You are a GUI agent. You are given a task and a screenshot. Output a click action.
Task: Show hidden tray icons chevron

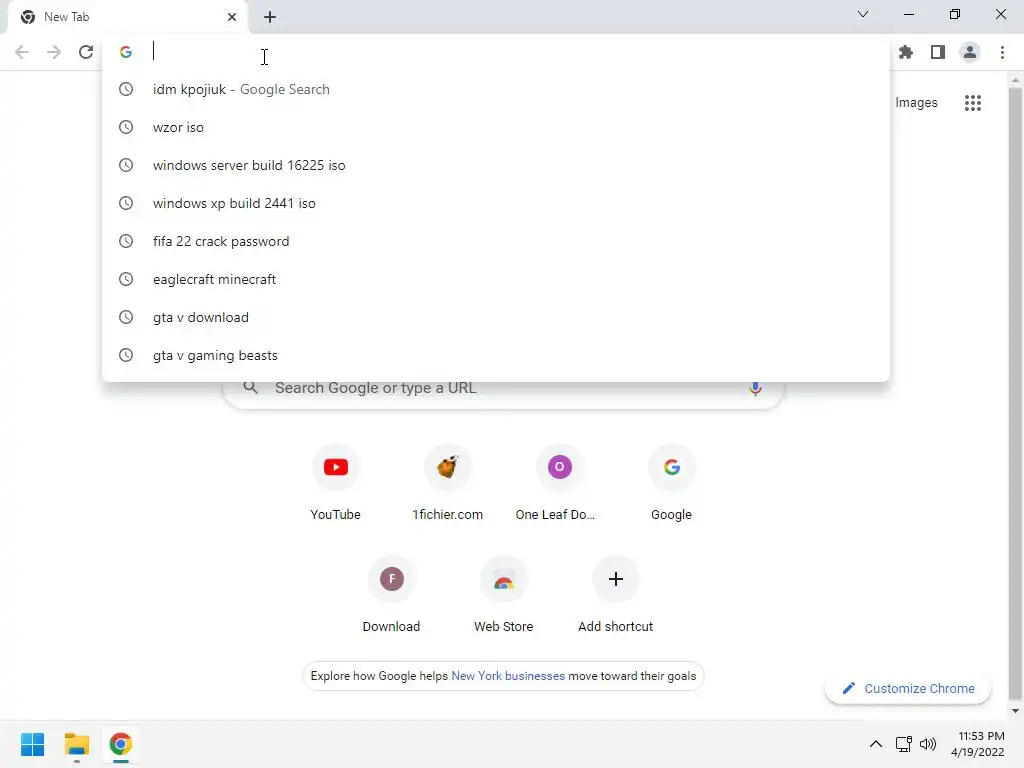pos(876,744)
